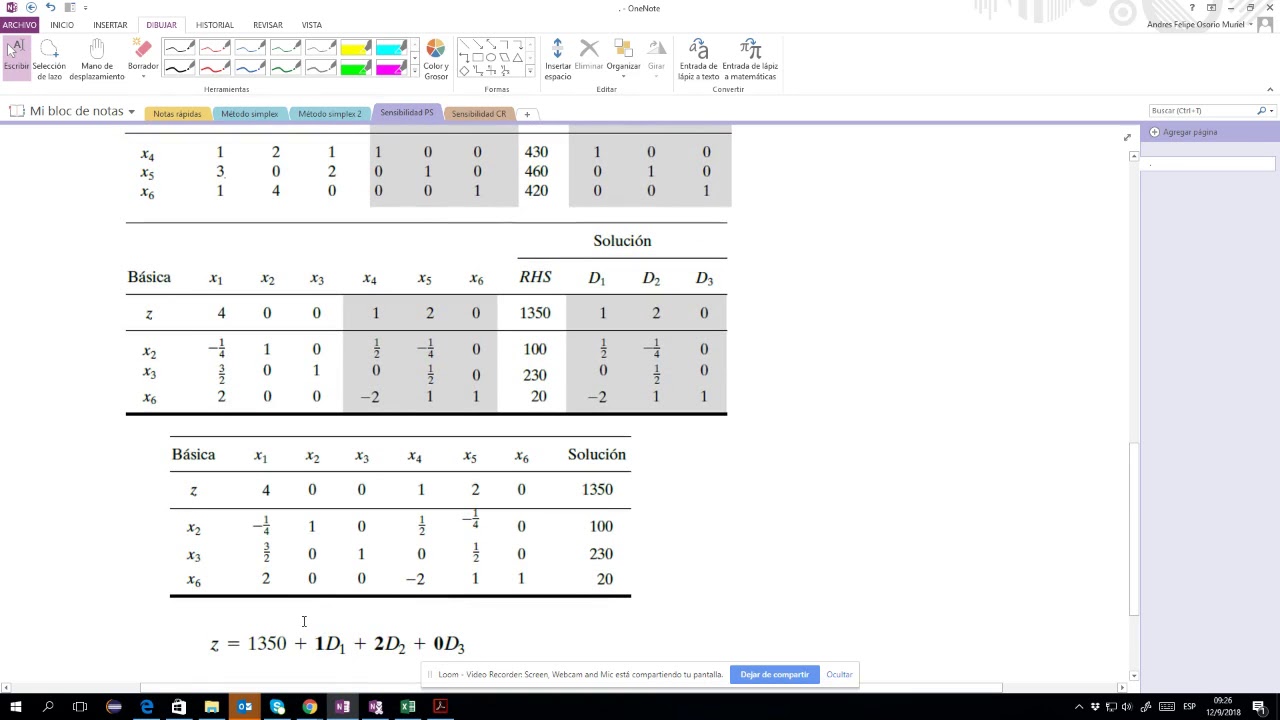Open Adobe Acrobat from the taskbar
This screenshot has width=1280, height=720.
click(x=440, y=707)
